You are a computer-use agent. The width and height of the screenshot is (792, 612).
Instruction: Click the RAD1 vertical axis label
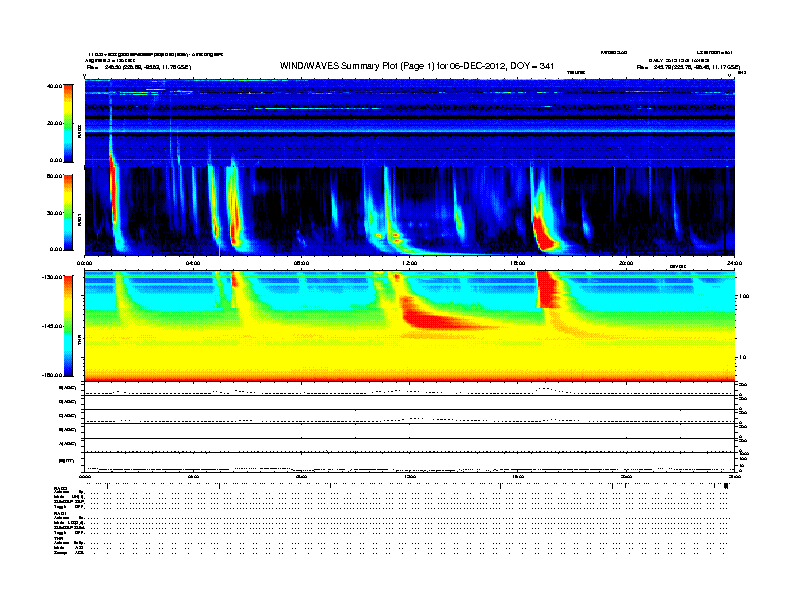pyautogui.click(x=79, y=219)
